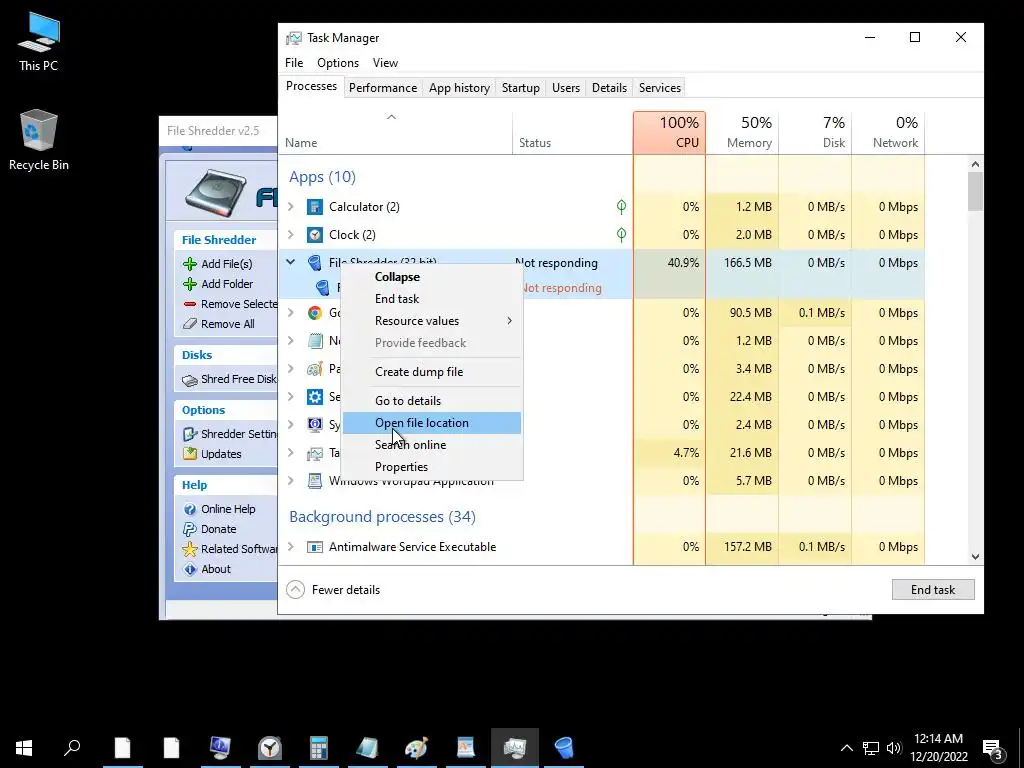Expand the Windows Wordpad Application group
The image size is (1024, 768).
(x=291, y=481)
